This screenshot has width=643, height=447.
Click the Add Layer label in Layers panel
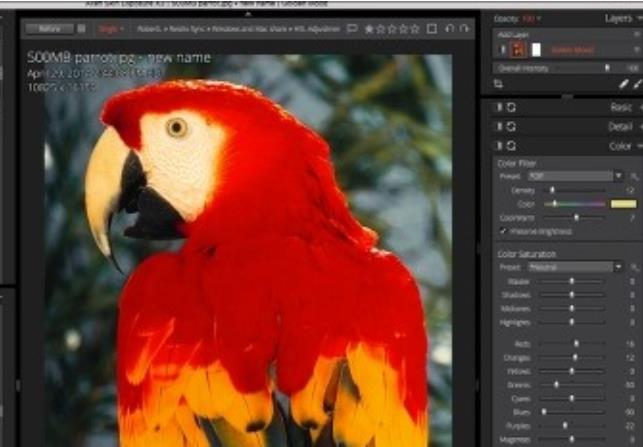pyautogui.click(x=513, y=35)
